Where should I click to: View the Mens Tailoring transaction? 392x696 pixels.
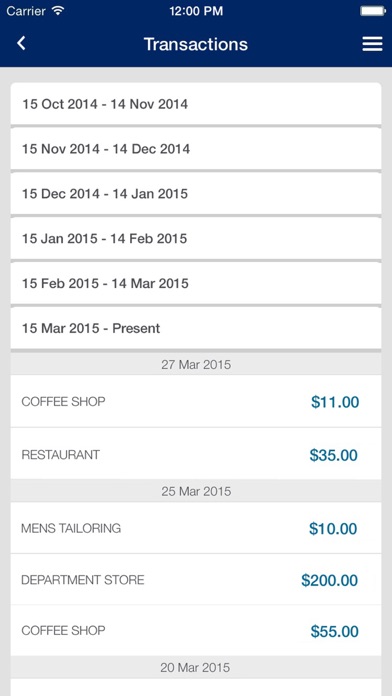pos(196,528)
